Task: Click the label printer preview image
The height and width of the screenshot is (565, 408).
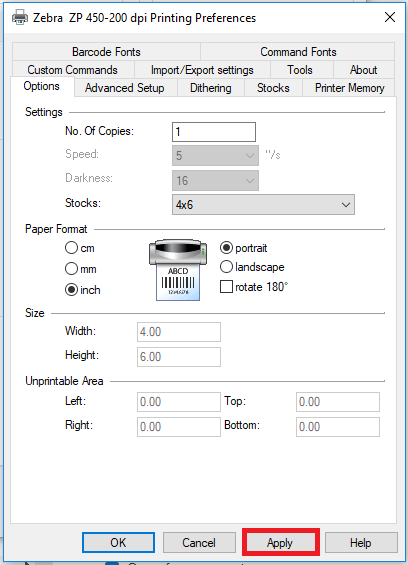Action: [178, 270]
